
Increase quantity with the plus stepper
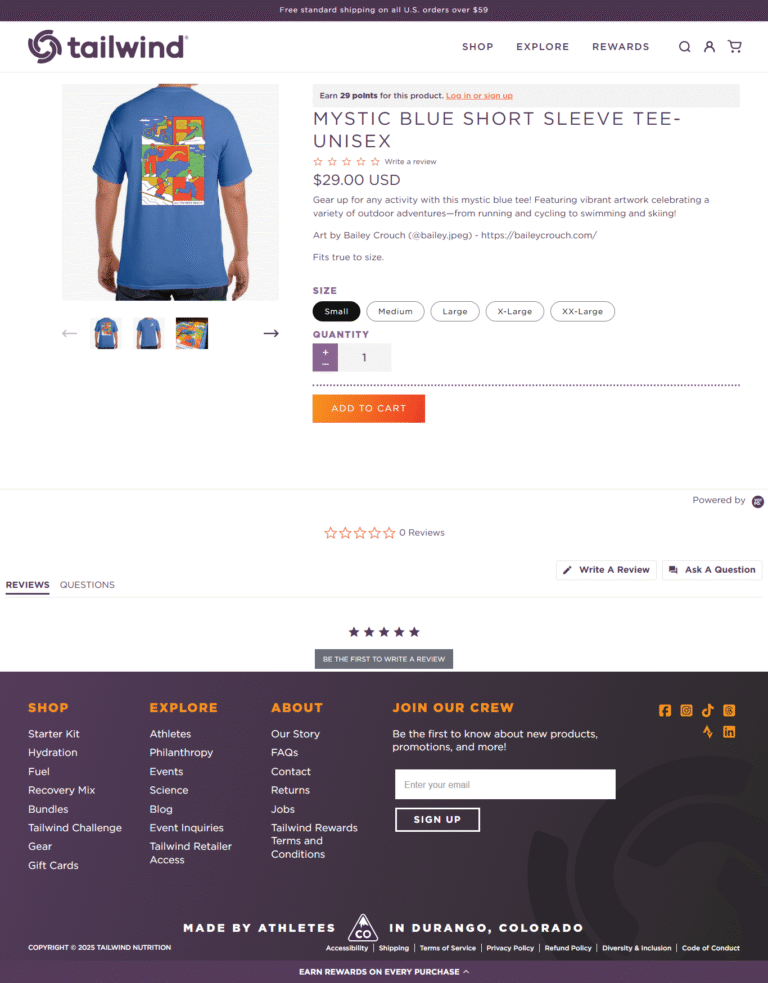click(x=325, y=352)
